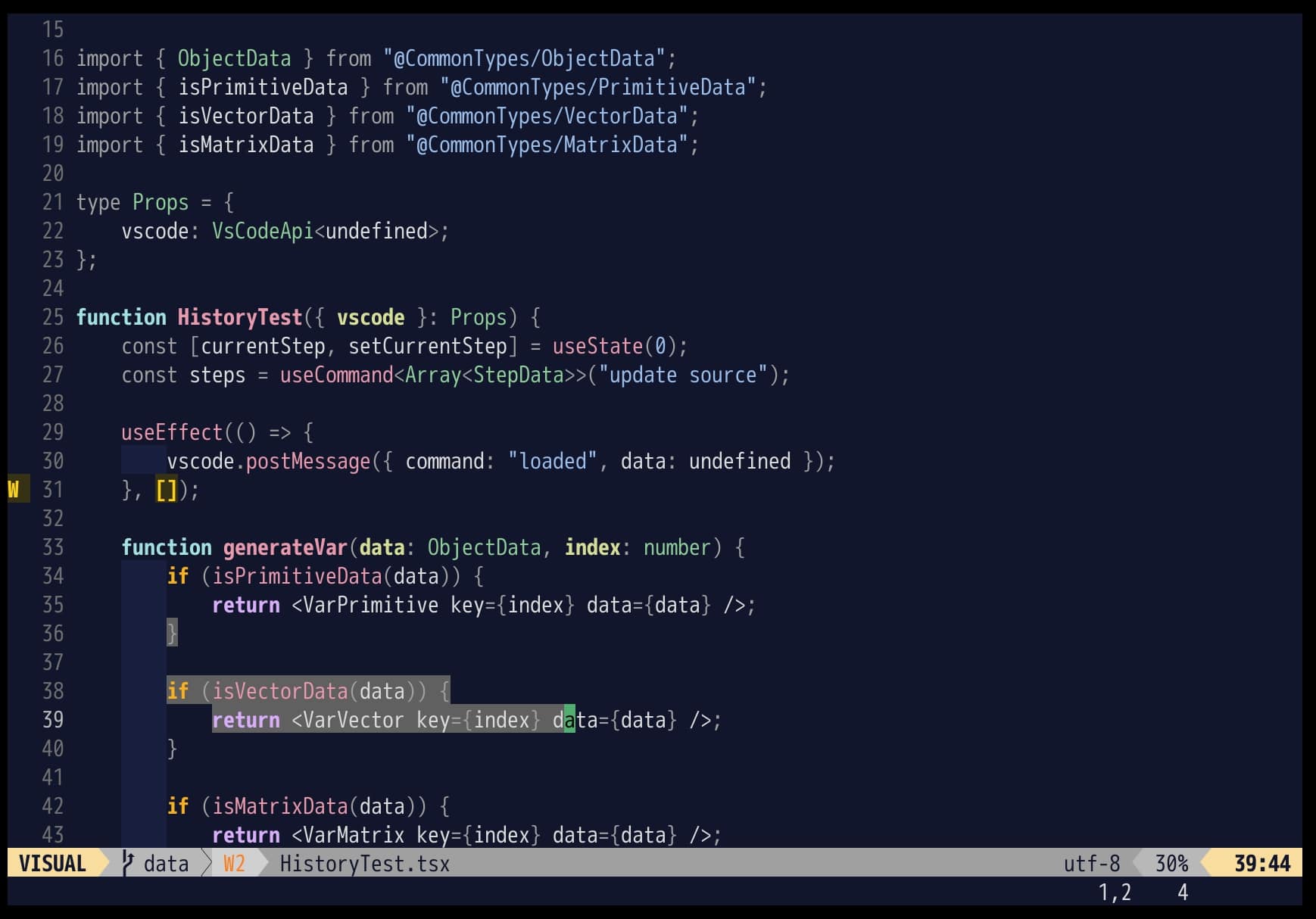Click the Props type name on line 21
Screen dimensions: 1316x919
(x=161, y=202)
